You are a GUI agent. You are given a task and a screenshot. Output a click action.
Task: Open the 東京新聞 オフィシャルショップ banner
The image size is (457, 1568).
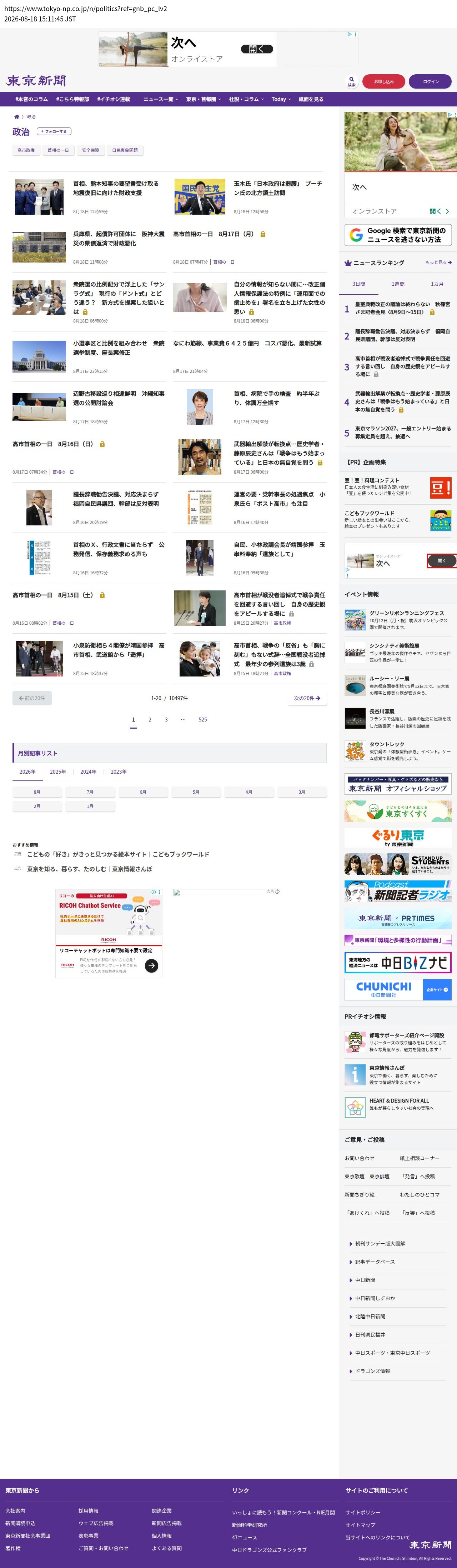click(x=398, y=785)
